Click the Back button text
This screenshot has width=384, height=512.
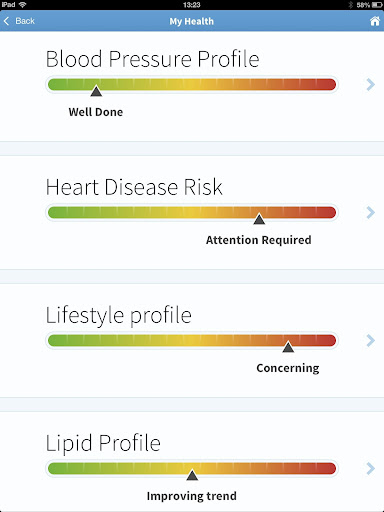(x=25, y=21)
